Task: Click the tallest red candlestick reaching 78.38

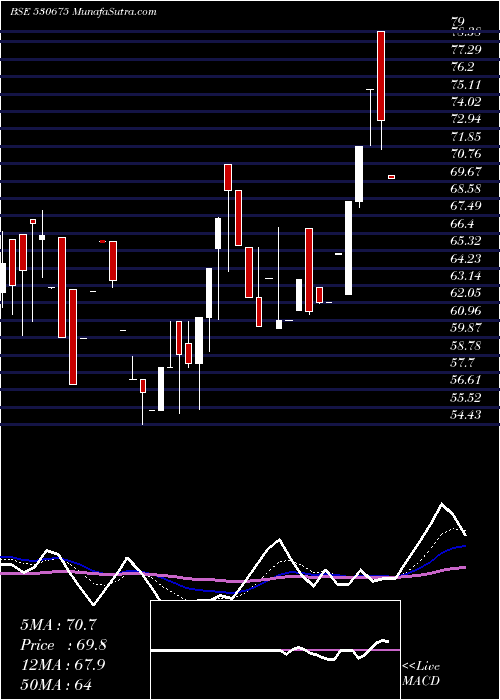Action: [381, 76]
